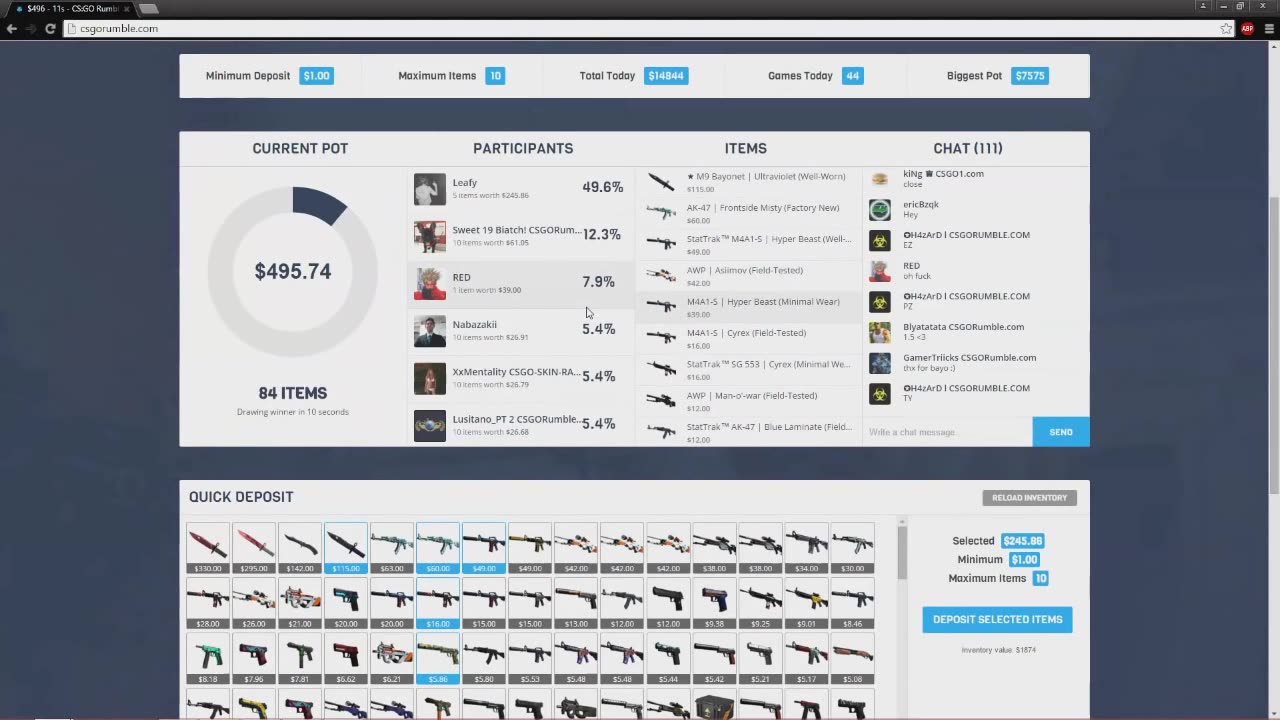Screen dimensions: 1280x720
Task: Select the $26.00 AWP thumbnail
Action: [254, 603]
